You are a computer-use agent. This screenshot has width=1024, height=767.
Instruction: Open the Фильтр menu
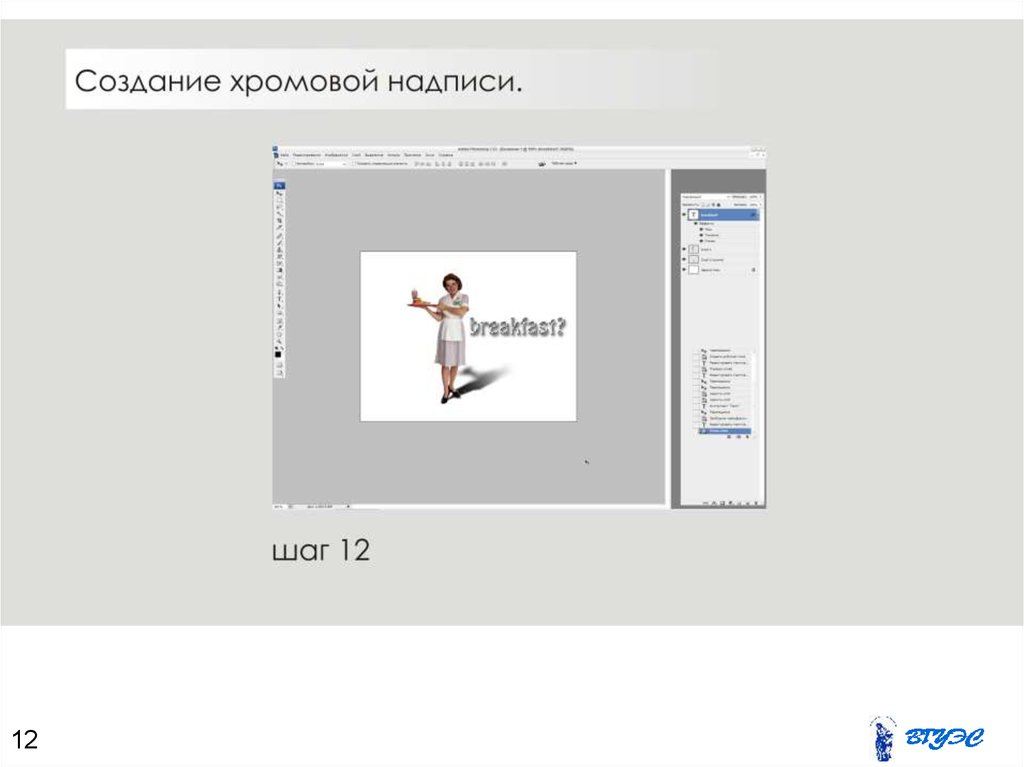pos(394,155)
